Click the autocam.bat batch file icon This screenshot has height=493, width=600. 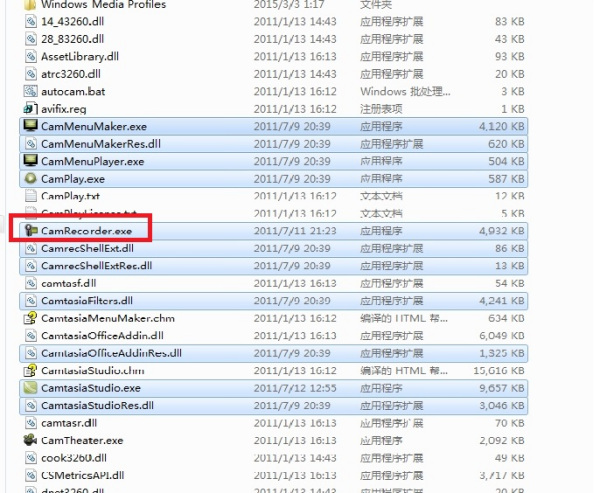coord(31,91)
